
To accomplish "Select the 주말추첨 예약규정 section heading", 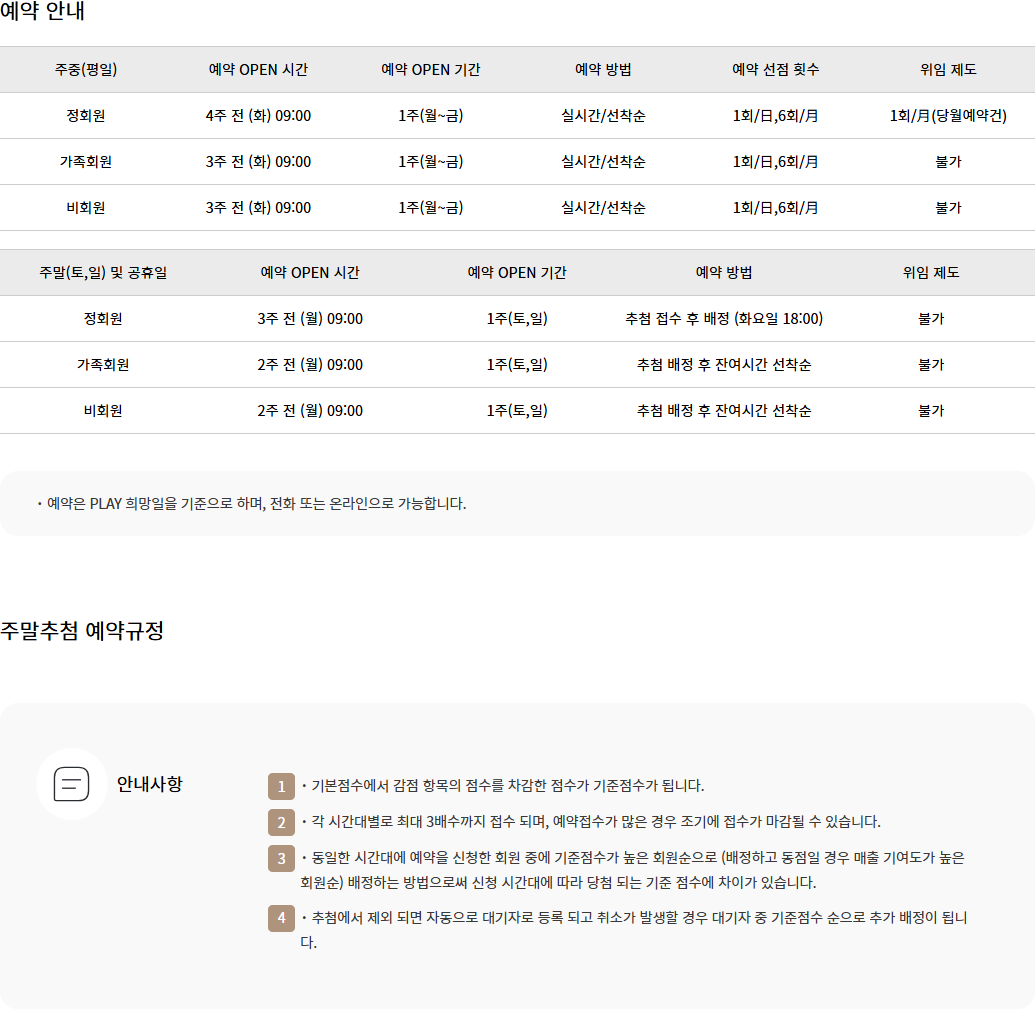I will coord(82,631).
